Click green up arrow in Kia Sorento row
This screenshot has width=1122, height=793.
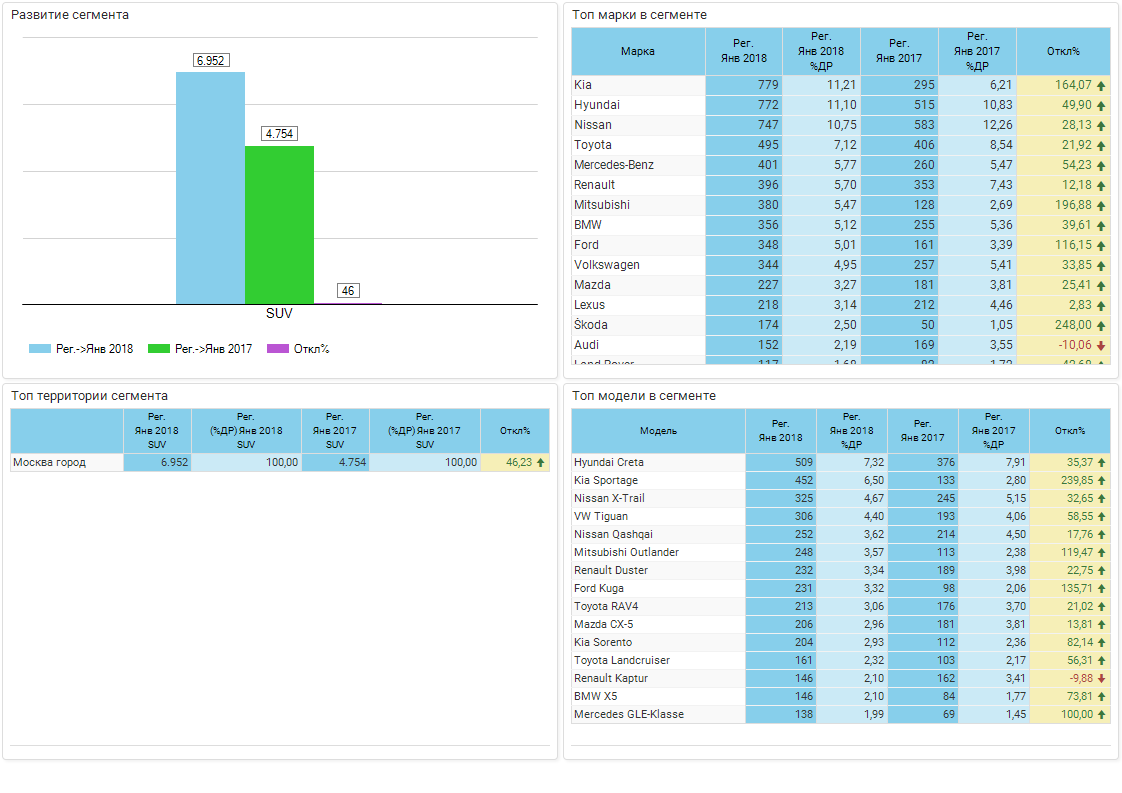pos(1101,643)
